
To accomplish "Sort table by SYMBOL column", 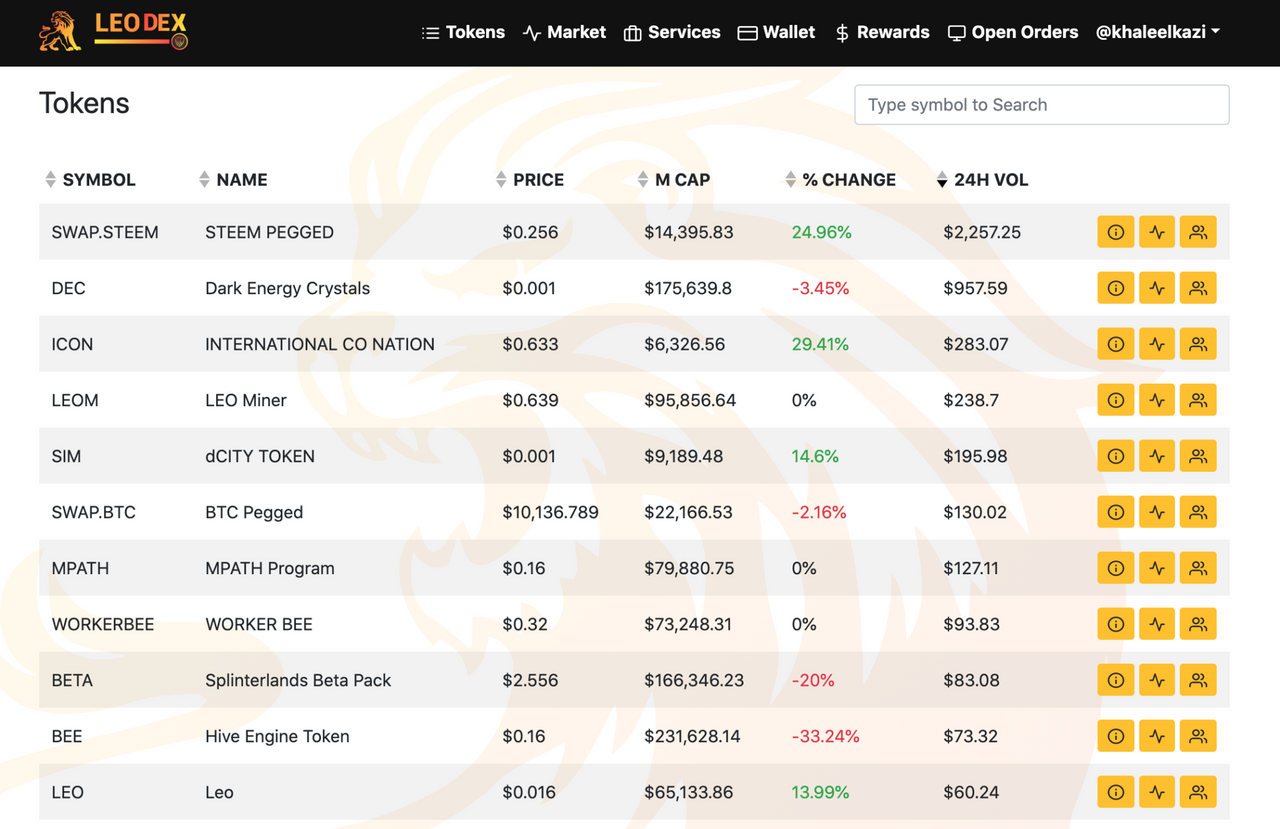I will [x=90, y=180].
